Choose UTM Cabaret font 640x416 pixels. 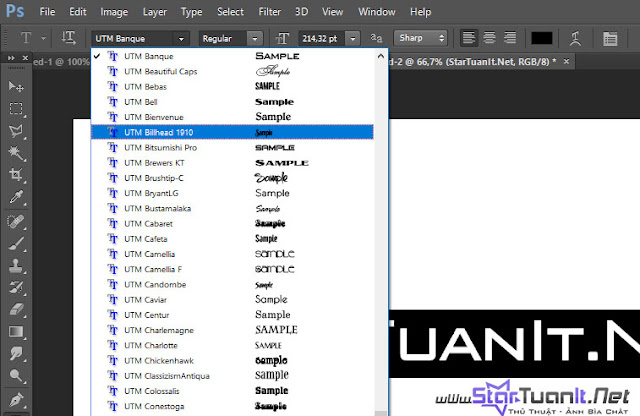[232, 224]
